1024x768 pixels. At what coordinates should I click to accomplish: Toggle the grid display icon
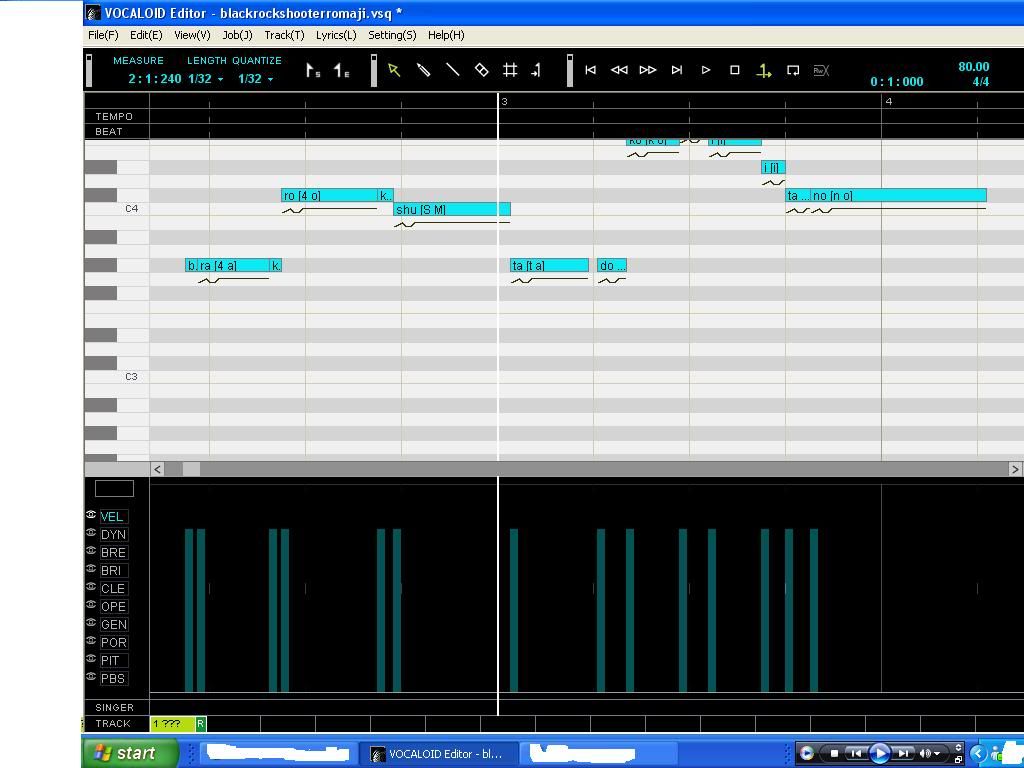pyautogui.click(x=510, y=70)
